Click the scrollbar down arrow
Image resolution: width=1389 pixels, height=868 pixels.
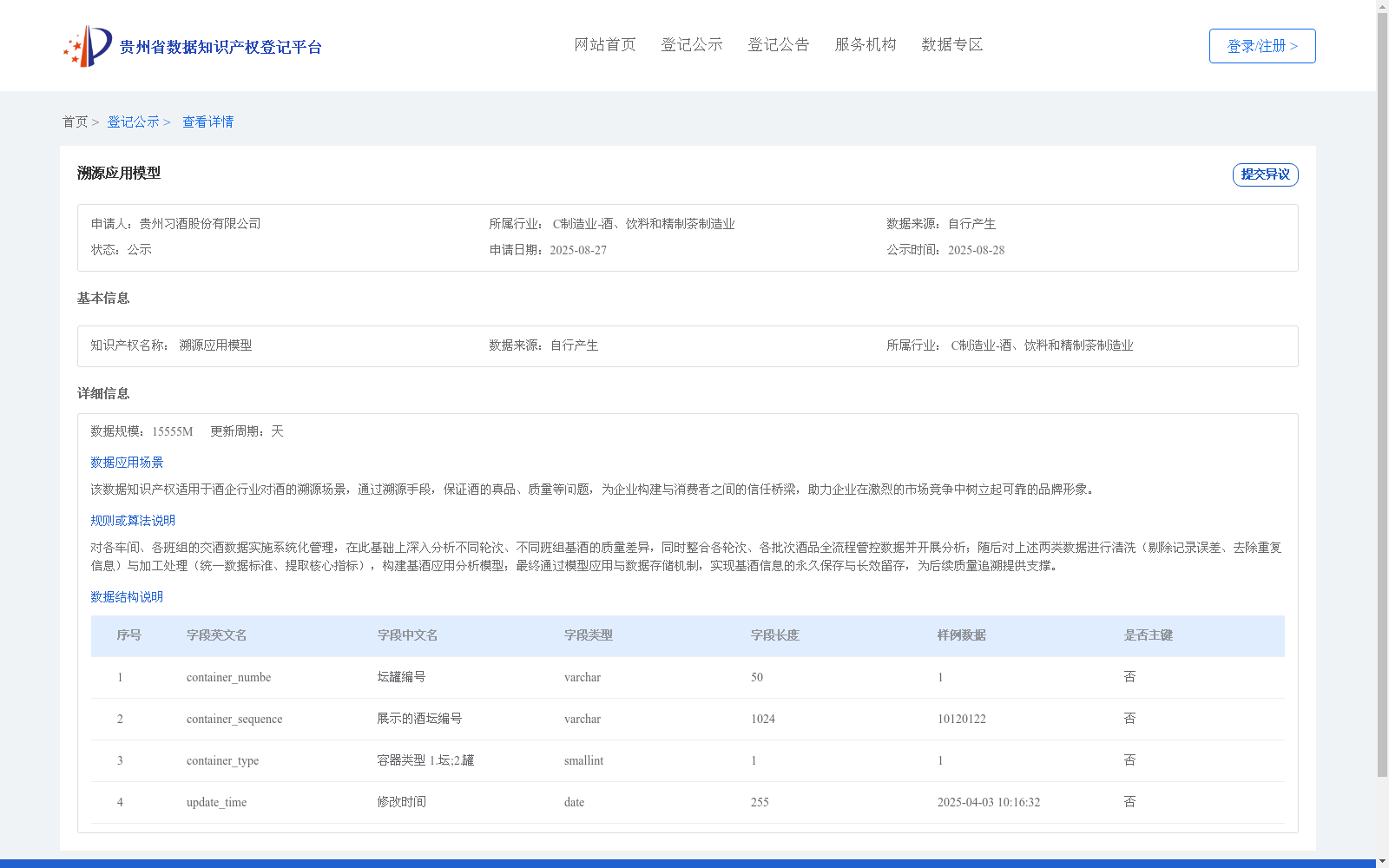1382,861
